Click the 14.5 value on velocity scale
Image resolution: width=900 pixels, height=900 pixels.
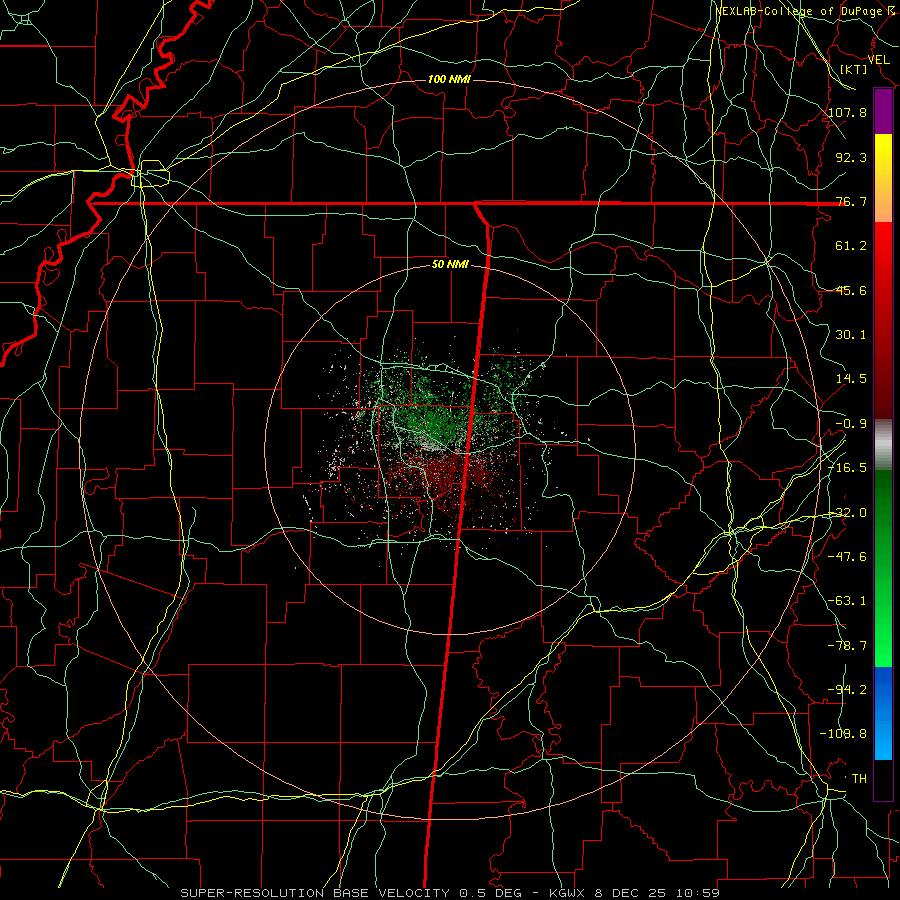click(x=851, y=379)
